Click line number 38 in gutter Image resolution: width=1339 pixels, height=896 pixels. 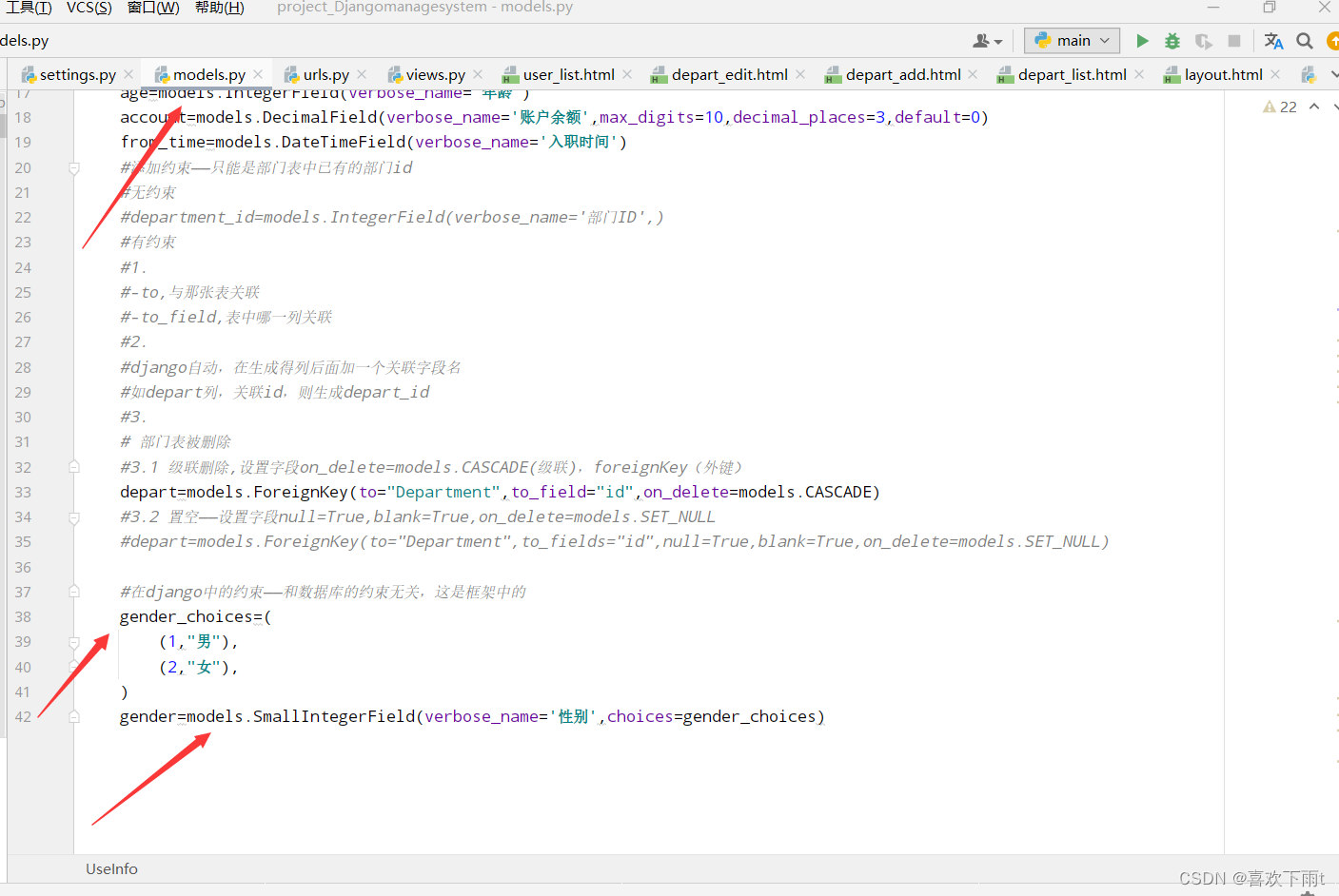tap(23, 616)
